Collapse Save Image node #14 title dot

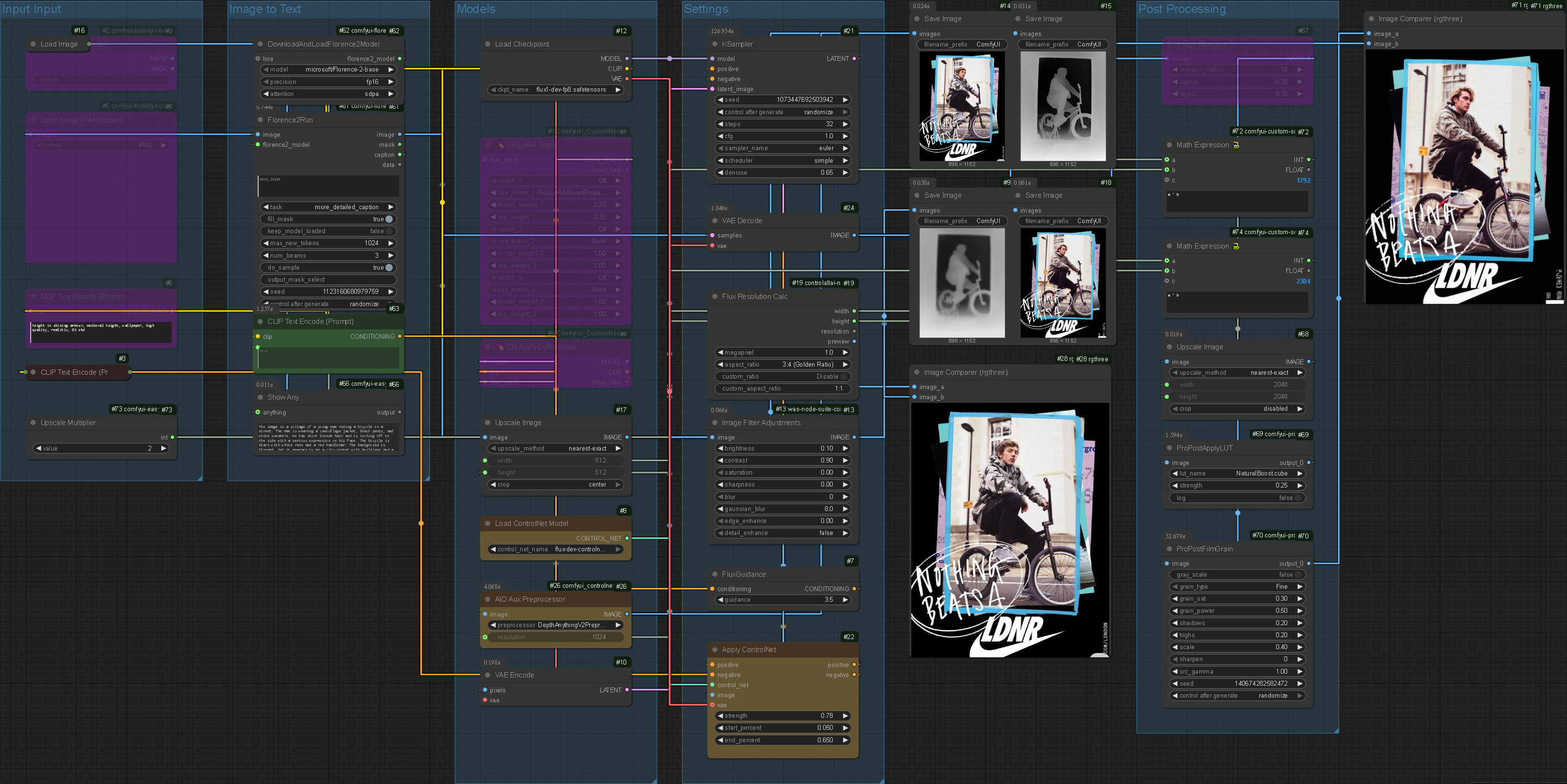pyautogui.click(x=917, y=19)
